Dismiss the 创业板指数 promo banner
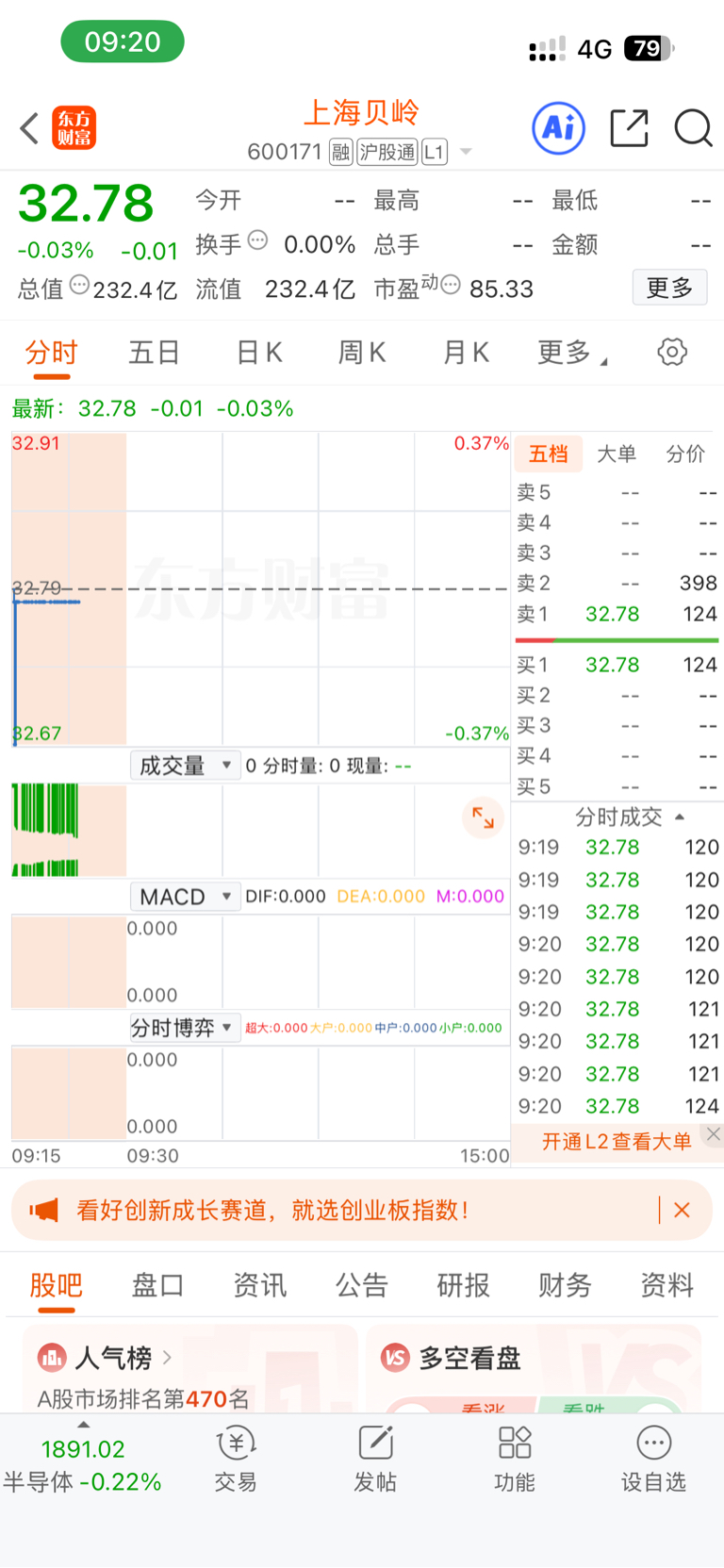Screen dimensions: 724x1568 coord(682,1210)
